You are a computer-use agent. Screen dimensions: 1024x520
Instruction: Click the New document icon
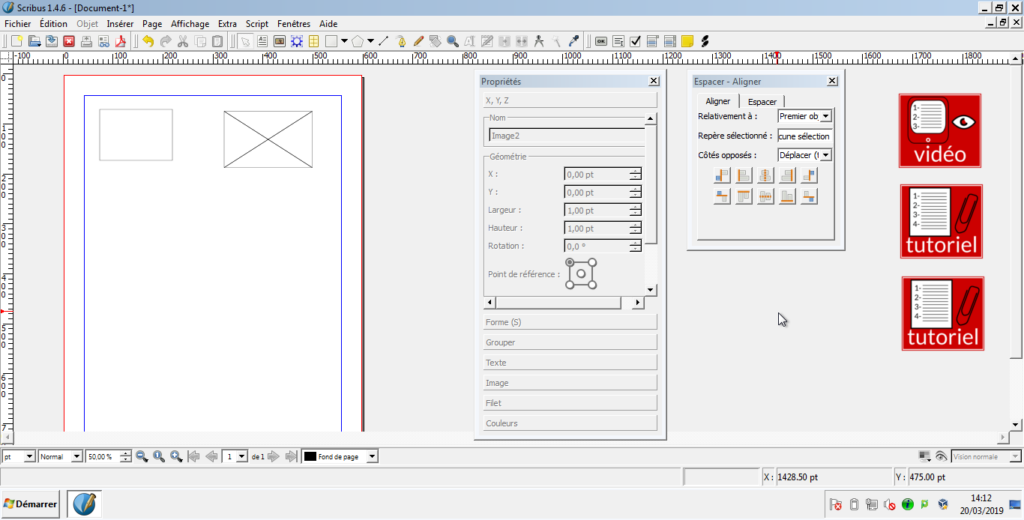[16, 41]
